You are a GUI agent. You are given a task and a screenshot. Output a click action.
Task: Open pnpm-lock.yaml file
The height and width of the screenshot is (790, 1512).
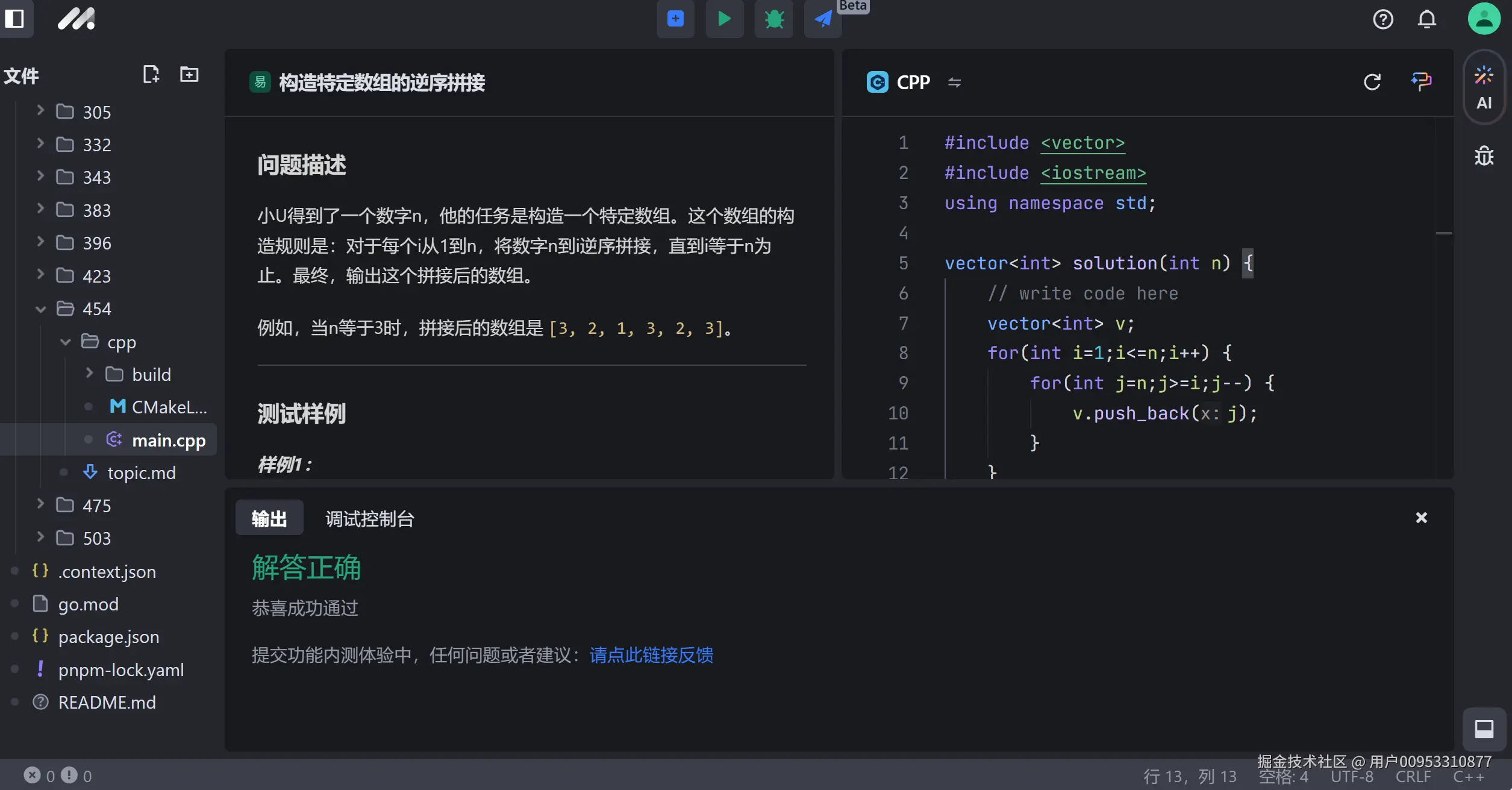click(x=108, y=669)
